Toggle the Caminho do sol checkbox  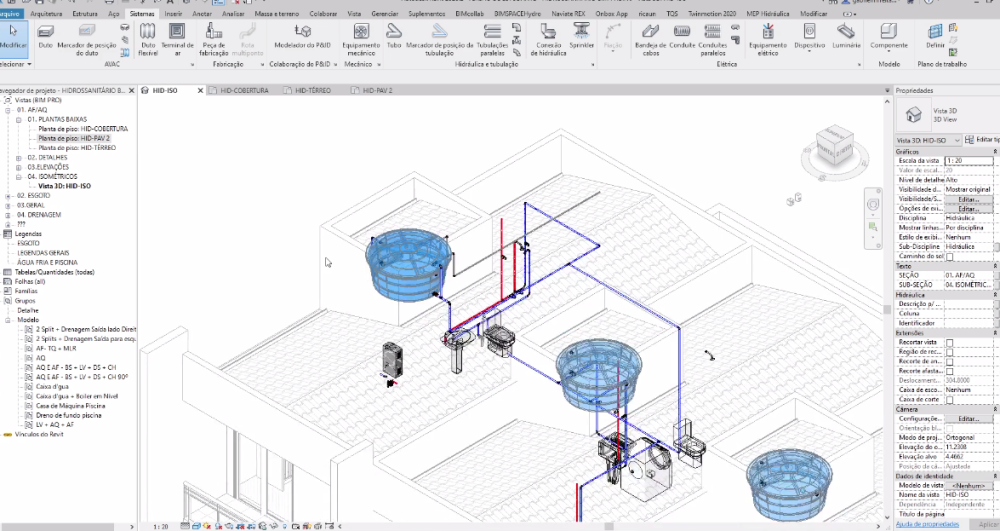949,256
